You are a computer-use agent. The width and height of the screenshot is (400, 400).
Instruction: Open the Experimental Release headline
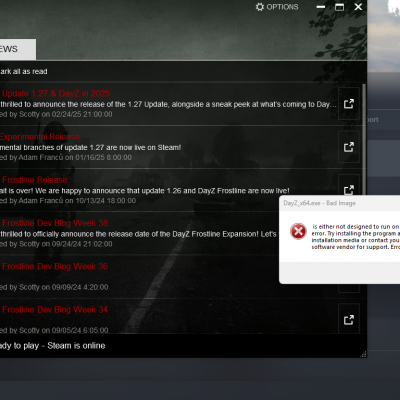click(40, 137)
